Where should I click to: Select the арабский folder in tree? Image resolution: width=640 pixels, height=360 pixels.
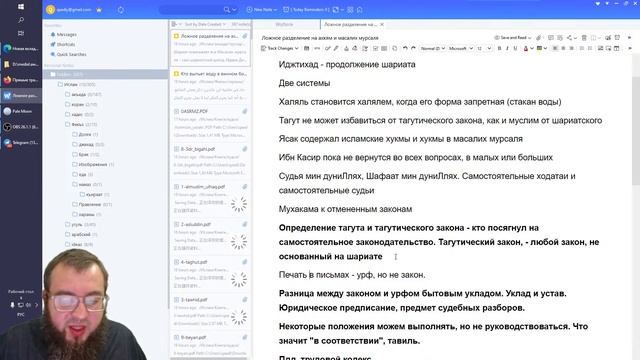point(81,235)
